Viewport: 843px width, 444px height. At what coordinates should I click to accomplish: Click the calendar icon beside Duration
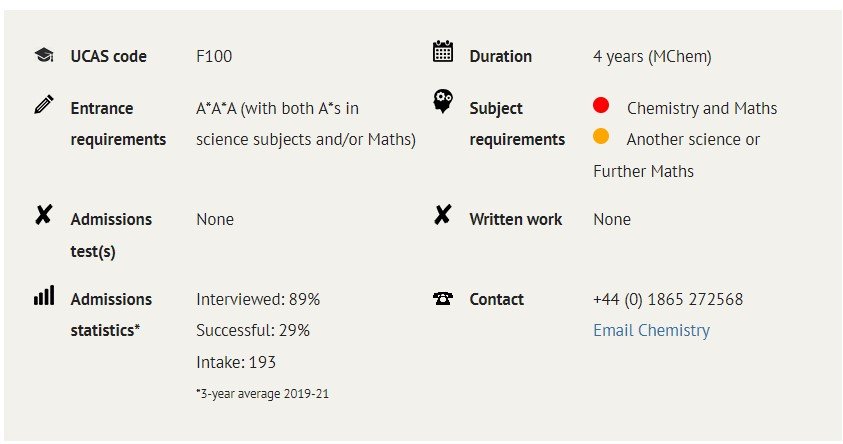[x=443, y=51]
